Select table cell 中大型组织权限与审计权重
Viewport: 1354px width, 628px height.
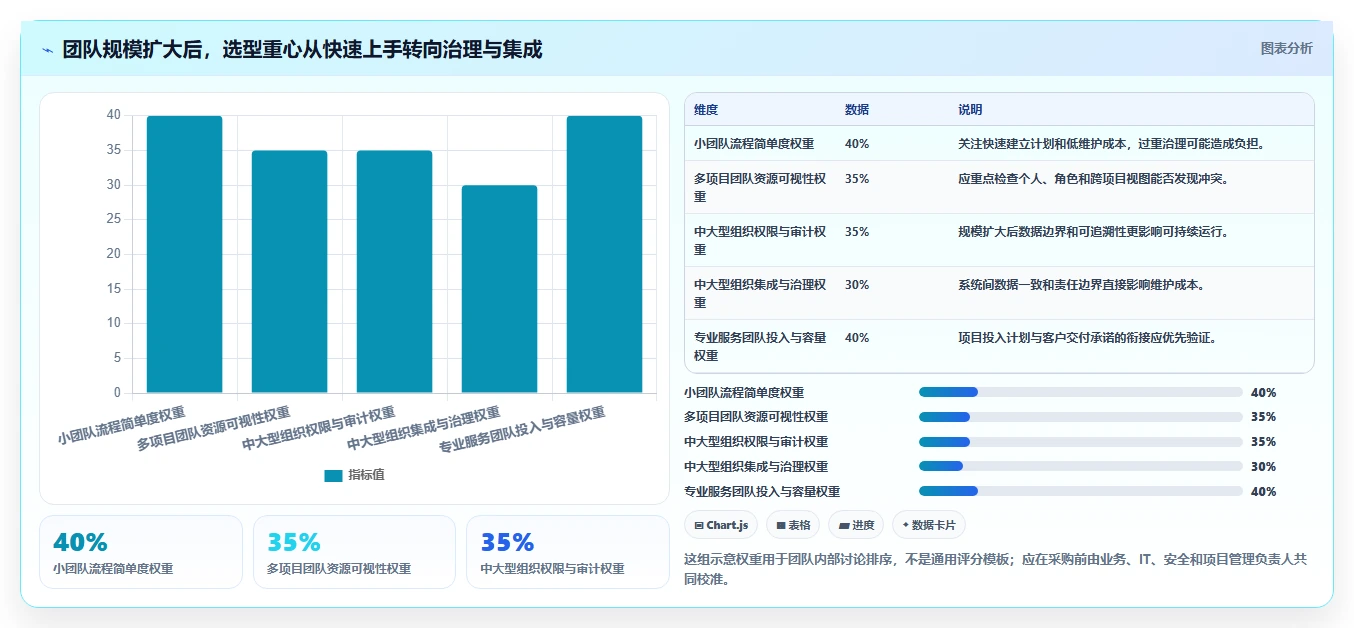point(760,241)
